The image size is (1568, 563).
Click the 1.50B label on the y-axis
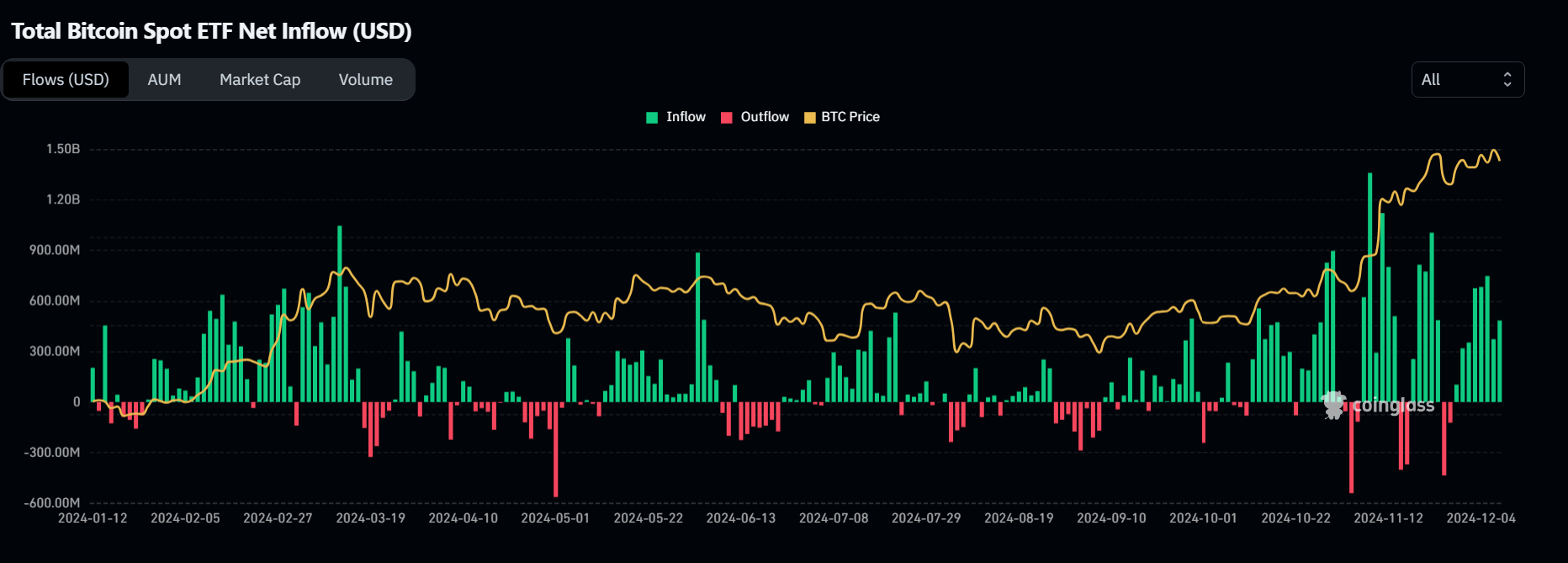63,149
